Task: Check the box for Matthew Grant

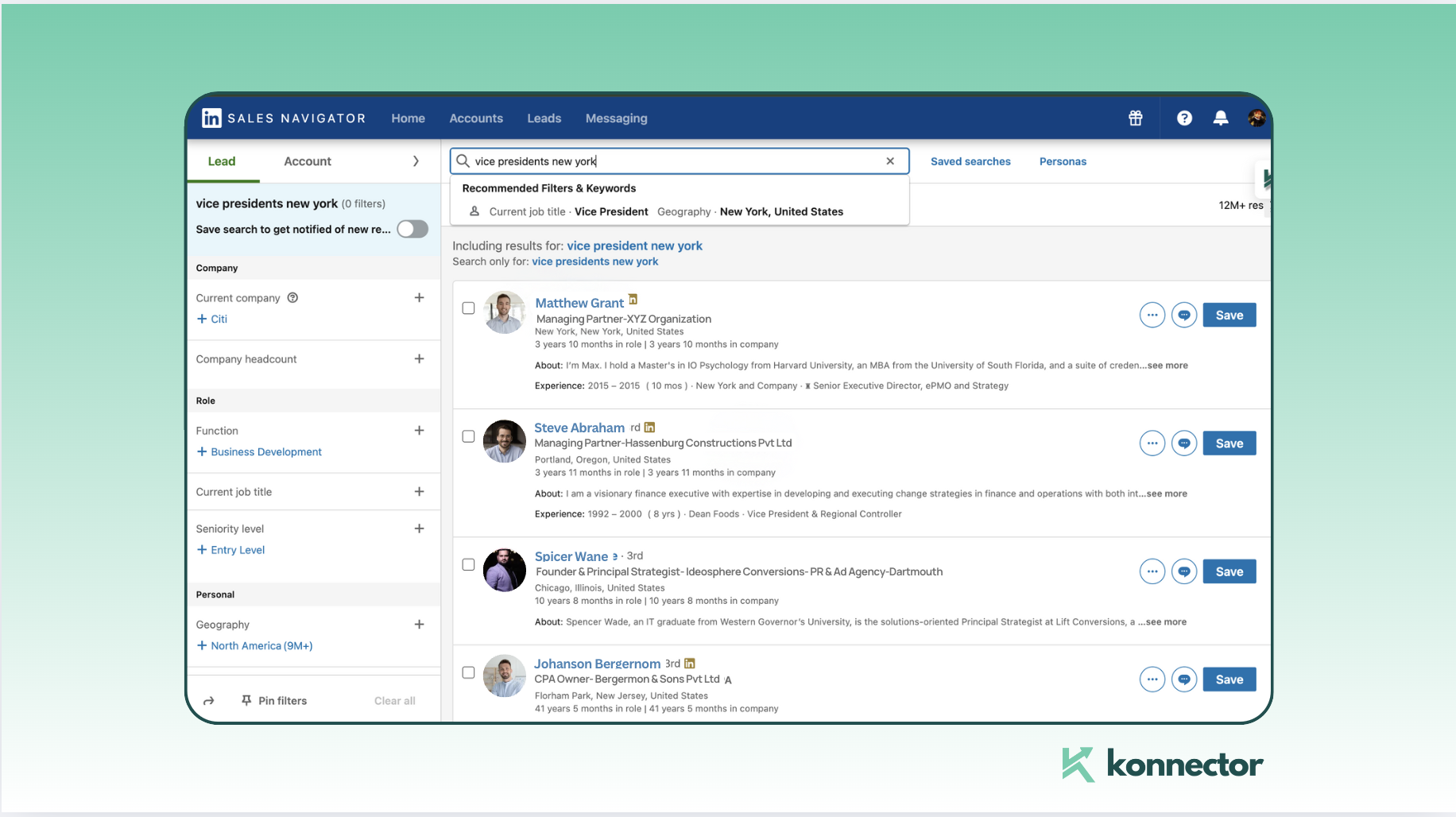Action: pyautogui.click(x=469, y=308)
